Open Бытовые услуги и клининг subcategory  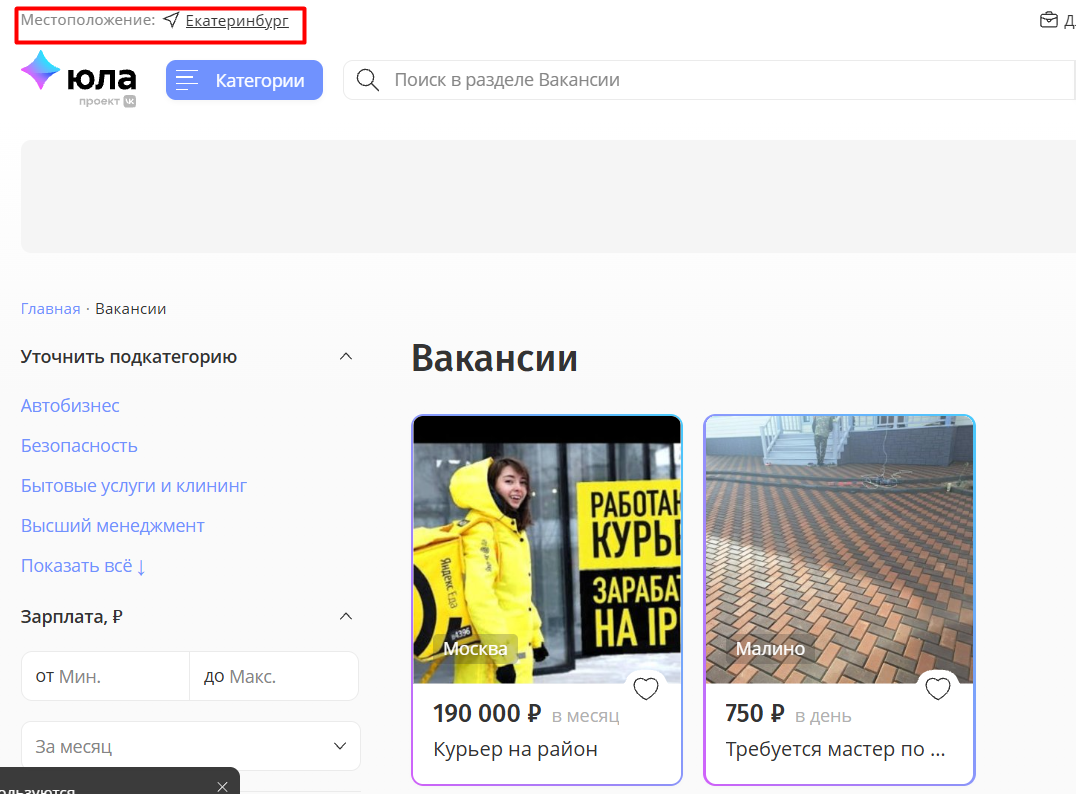[x=133, y=486]
